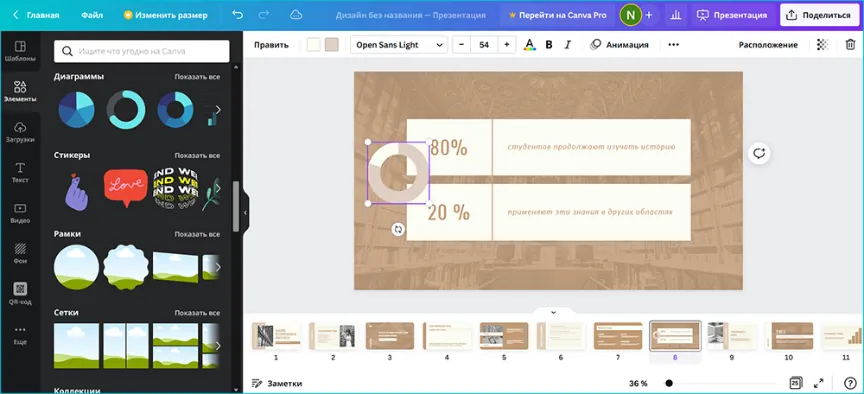Expand stickers row with right chevron
This screenshot has height=394, width=864.
point(218,188)
